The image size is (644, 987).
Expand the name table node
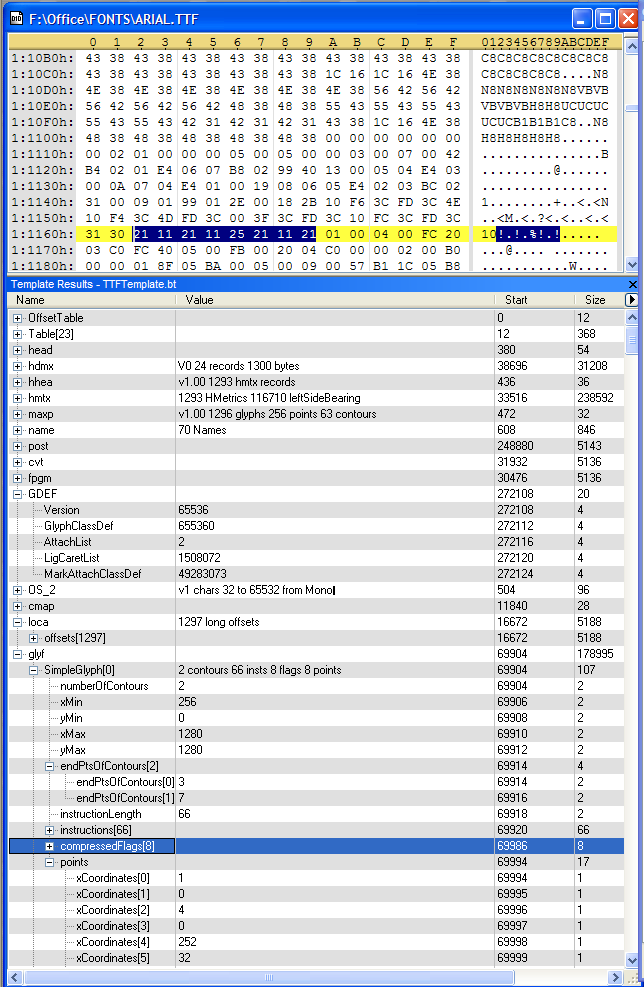point(18,431)
